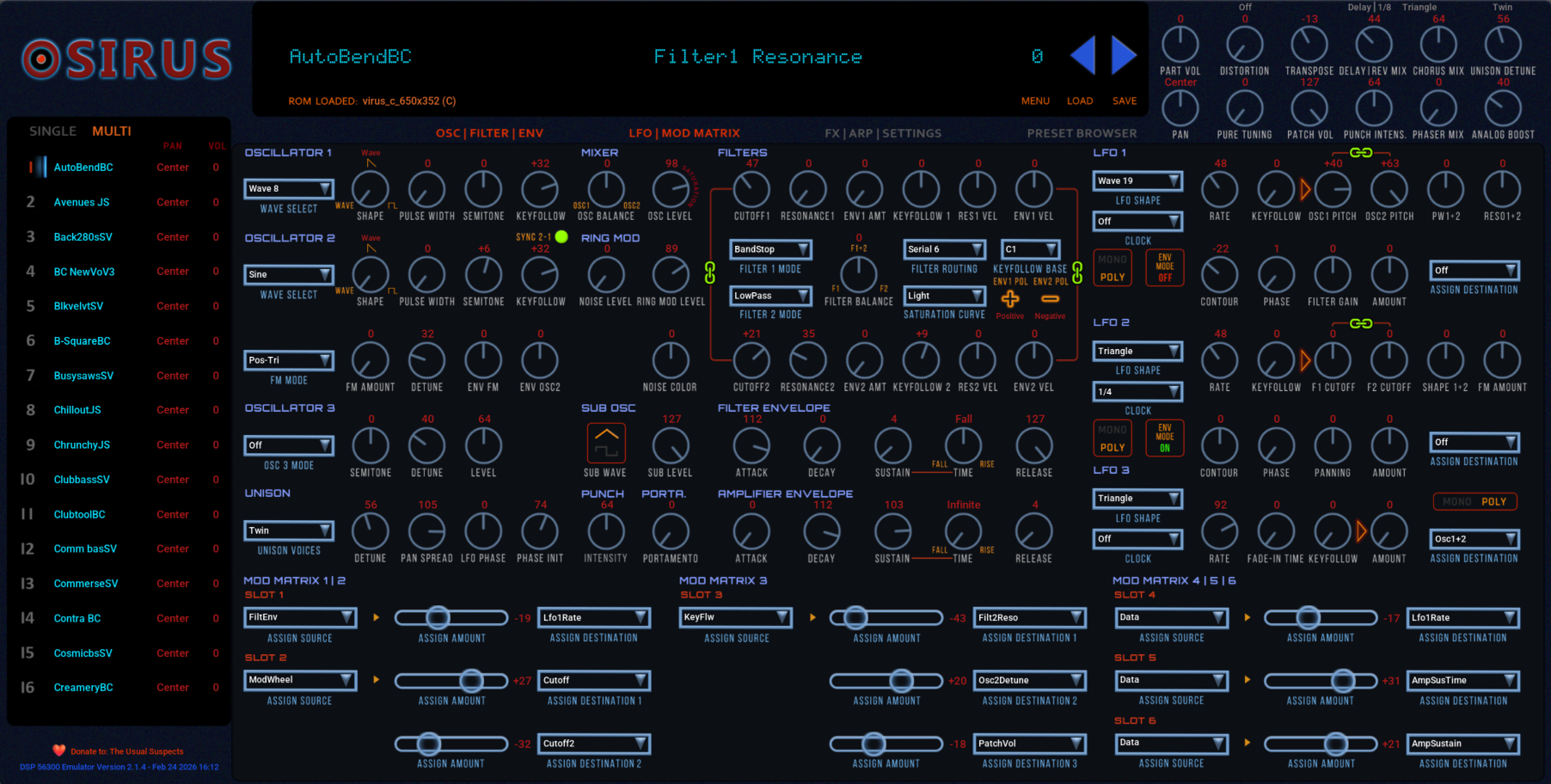Click the SAVE button
The width and height of the screenshot is (1551, 784).
click(x=1124, y=101)
